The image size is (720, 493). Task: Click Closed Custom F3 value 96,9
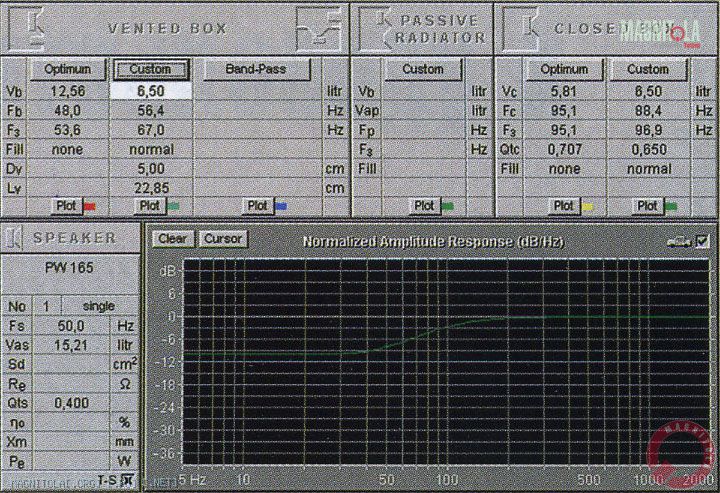(x=648, y=130)
